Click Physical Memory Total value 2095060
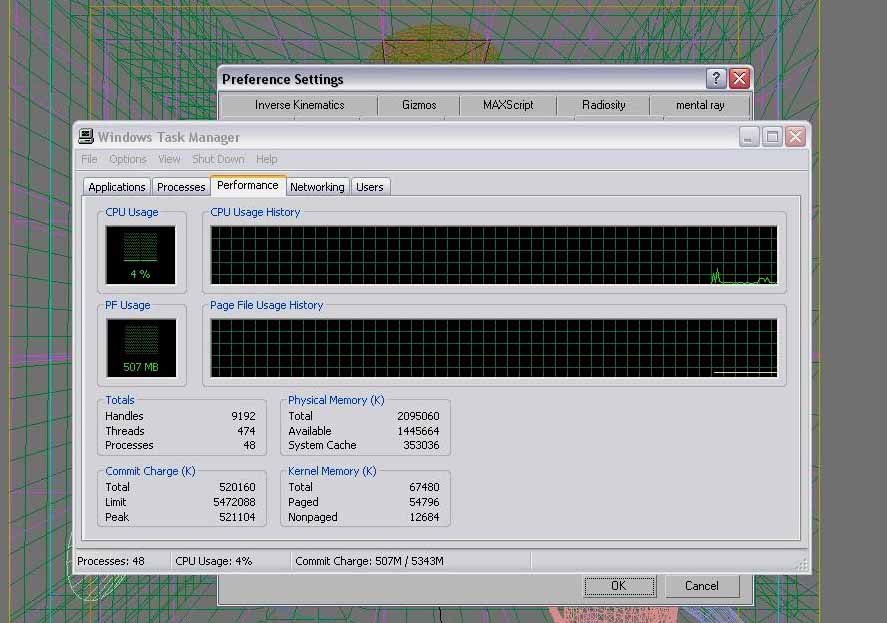The image size is (887, 623). [x=418, y=416]
